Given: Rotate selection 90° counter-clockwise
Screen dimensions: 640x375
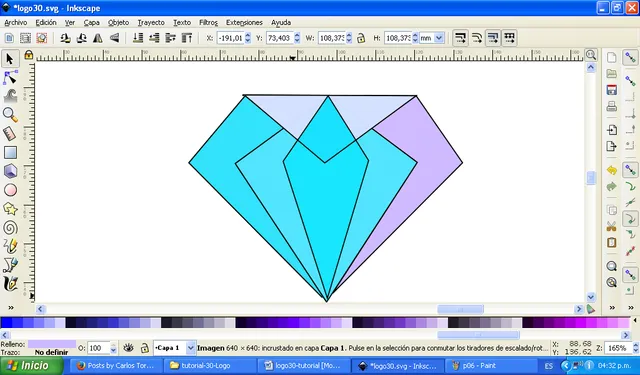Looking at the screenshot, I should [65, 38].
